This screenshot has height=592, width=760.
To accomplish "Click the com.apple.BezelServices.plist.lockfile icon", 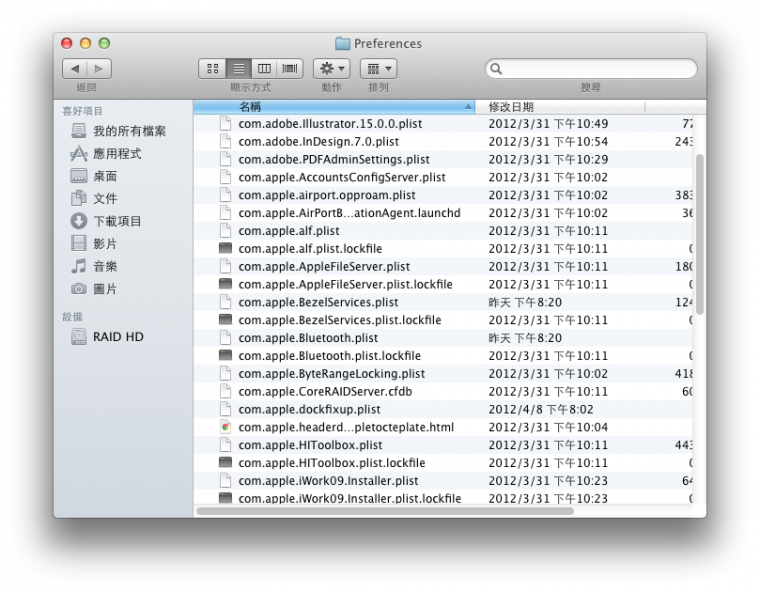I will point(225,320).
